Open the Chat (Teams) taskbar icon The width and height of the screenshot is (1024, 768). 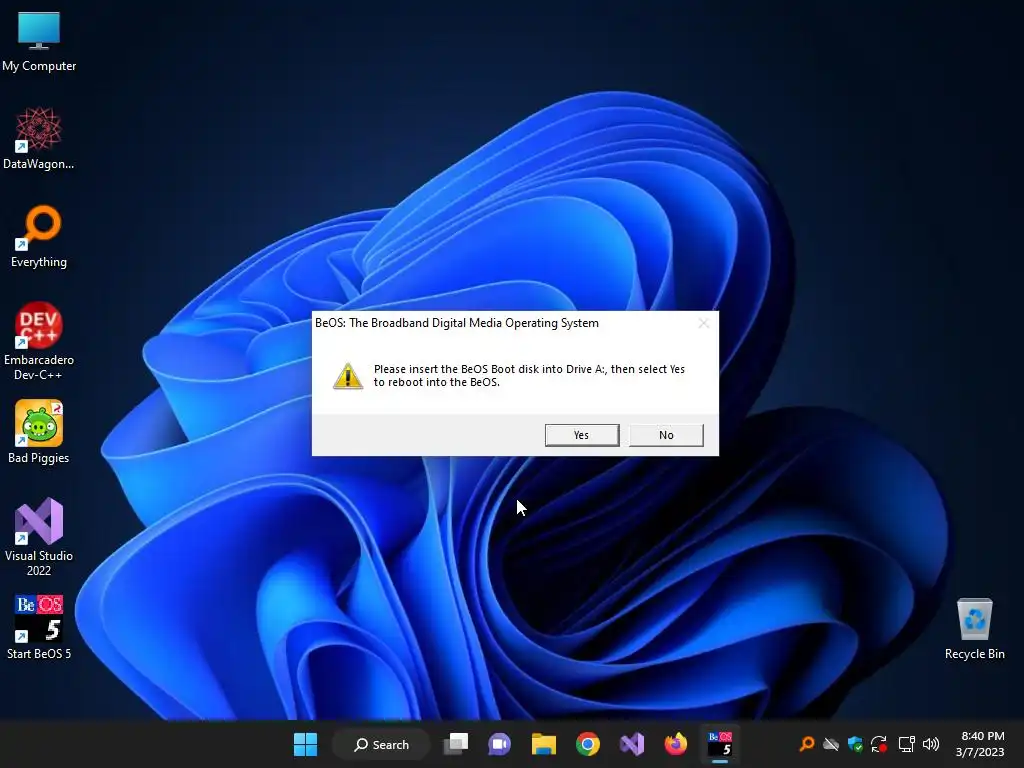(x=500, y=744)
